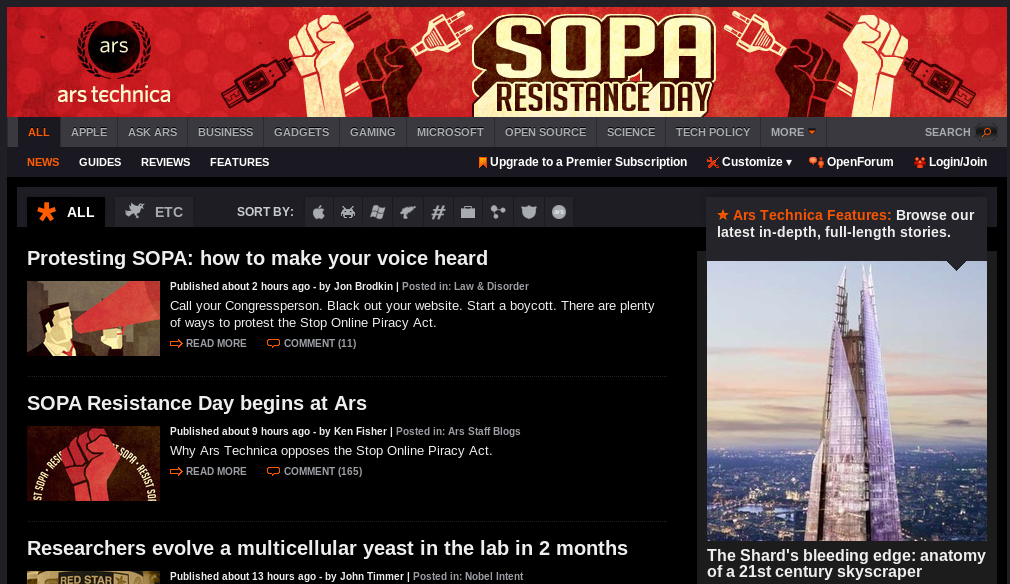Open the BUSINESS section
Viewport: 1010px width, 584px height.
coord(225,132)
